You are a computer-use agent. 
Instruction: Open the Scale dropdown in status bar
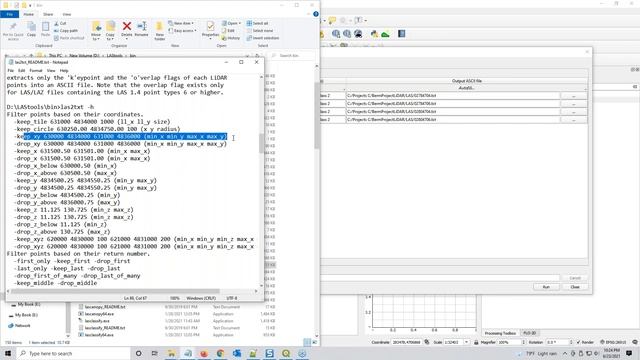coord(466,342)
